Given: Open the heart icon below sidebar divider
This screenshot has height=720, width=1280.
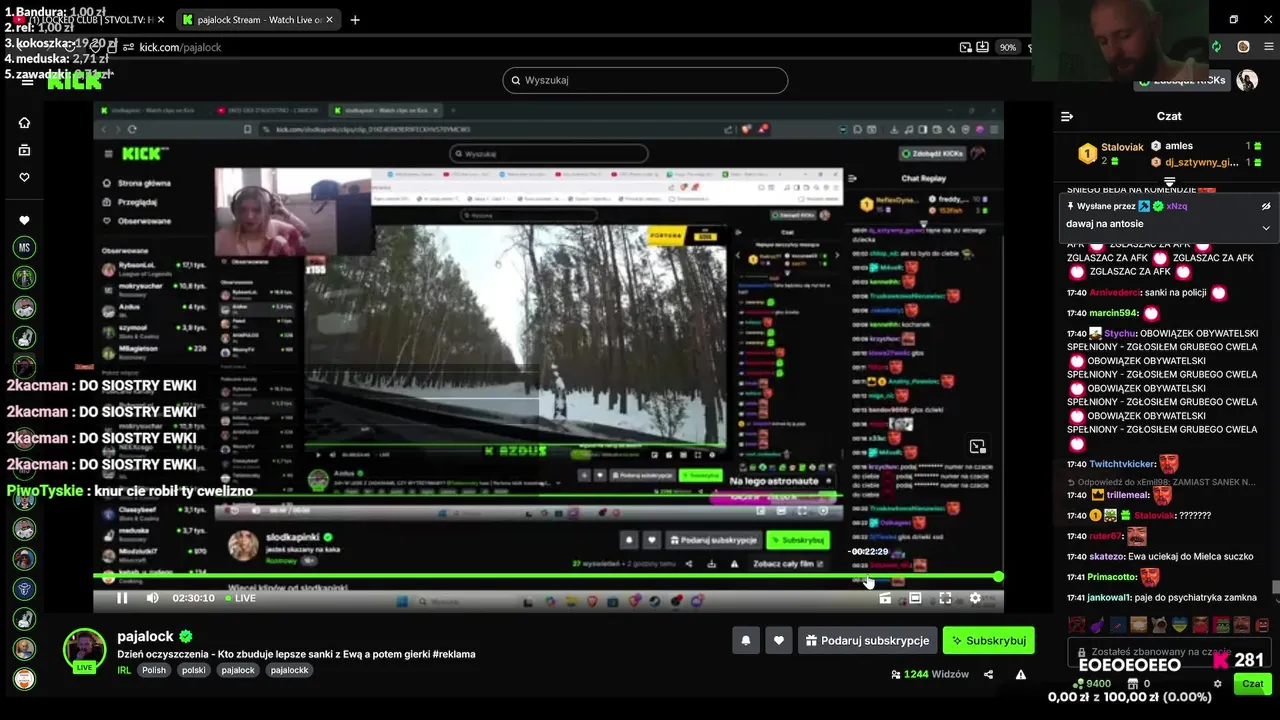Looking at the screenshot, I should tap(25, 220).
